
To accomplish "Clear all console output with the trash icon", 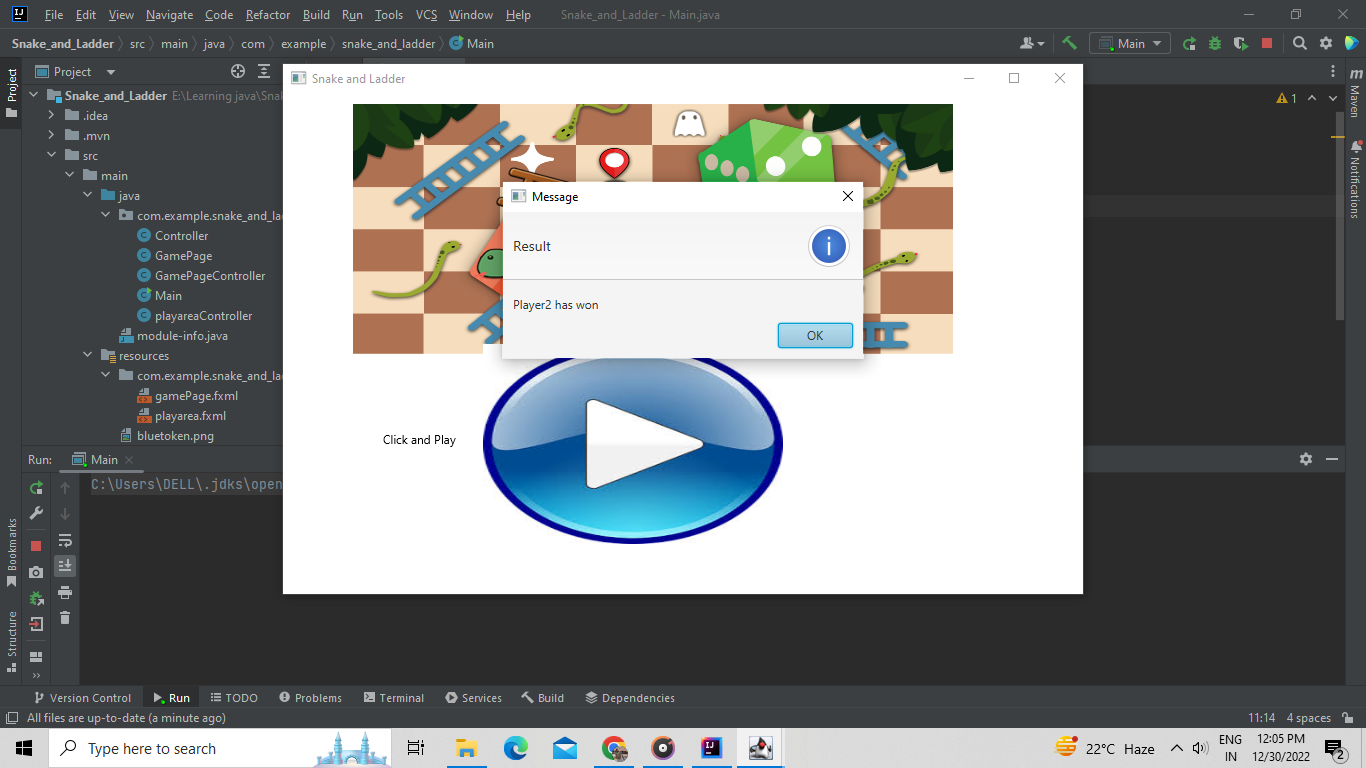I will (65, 618).
